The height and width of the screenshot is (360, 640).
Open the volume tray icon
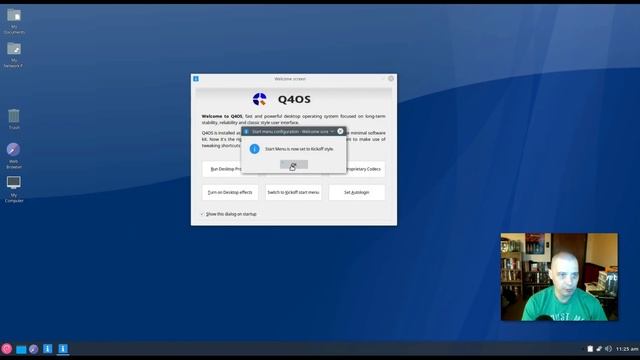click(x=608, y=349)
